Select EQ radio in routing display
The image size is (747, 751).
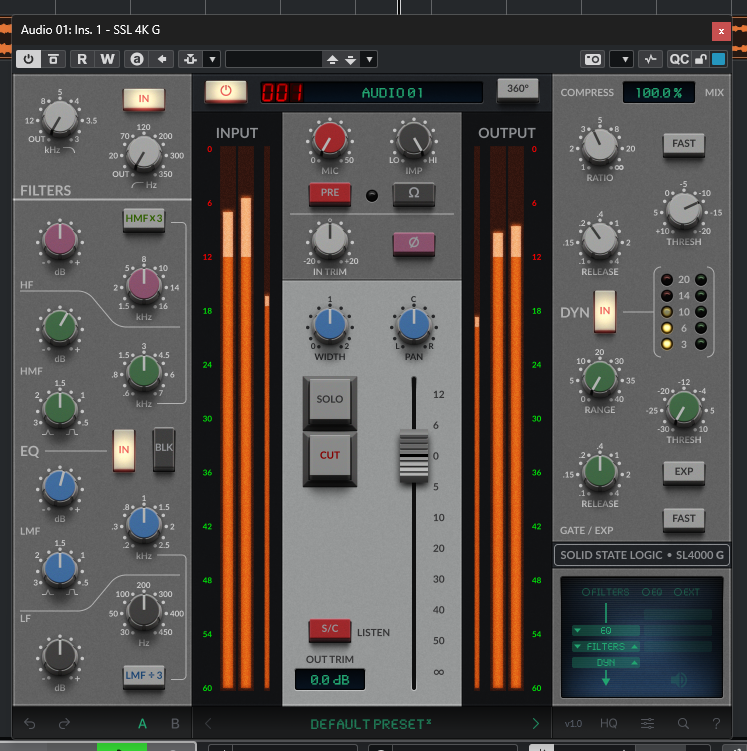pos(652,592)
